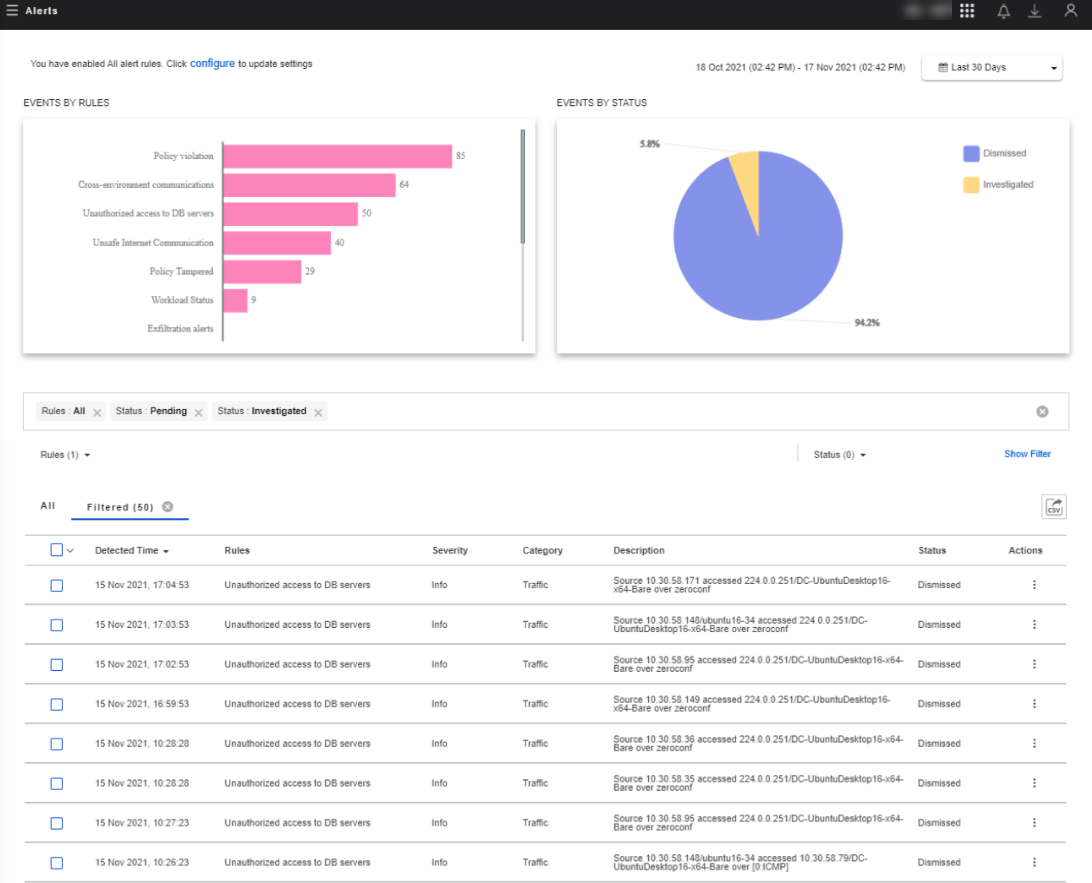This screenshot has height=883, width=1092.
Task: Remove the Status: Investigated filter chip
Action: point(318,412)
